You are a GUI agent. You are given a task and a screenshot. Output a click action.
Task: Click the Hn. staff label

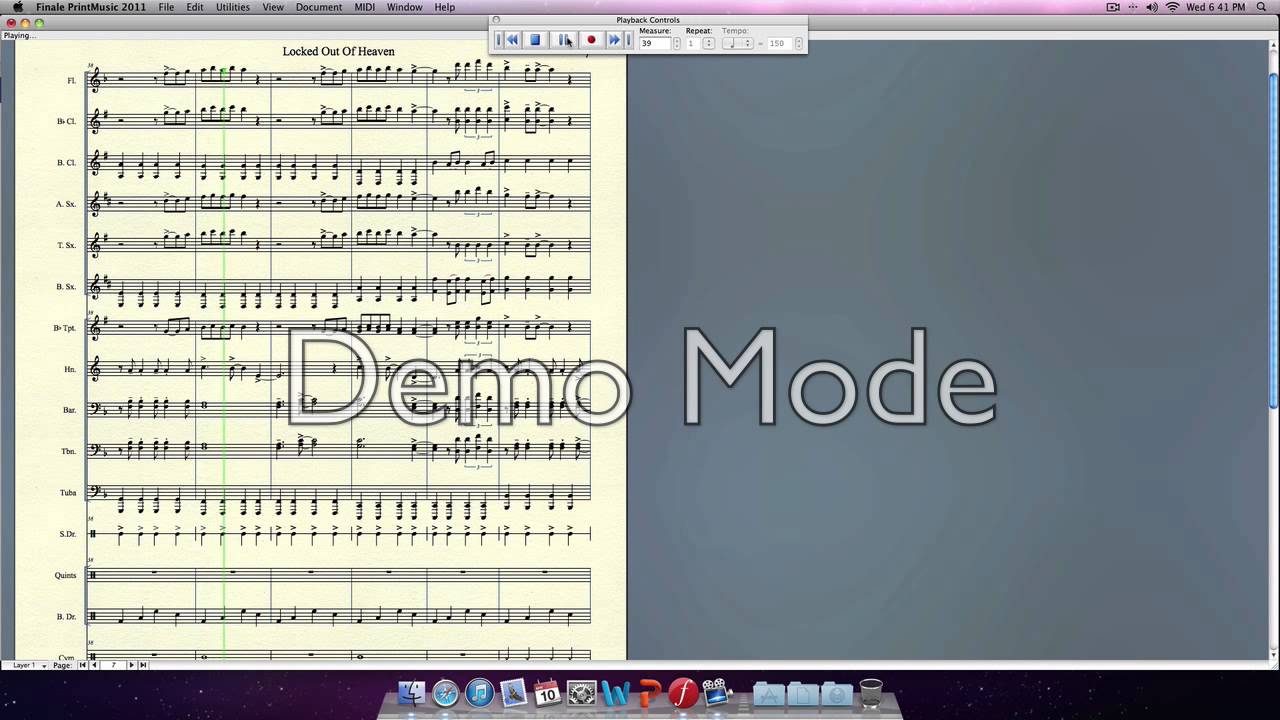pos(70,369)
